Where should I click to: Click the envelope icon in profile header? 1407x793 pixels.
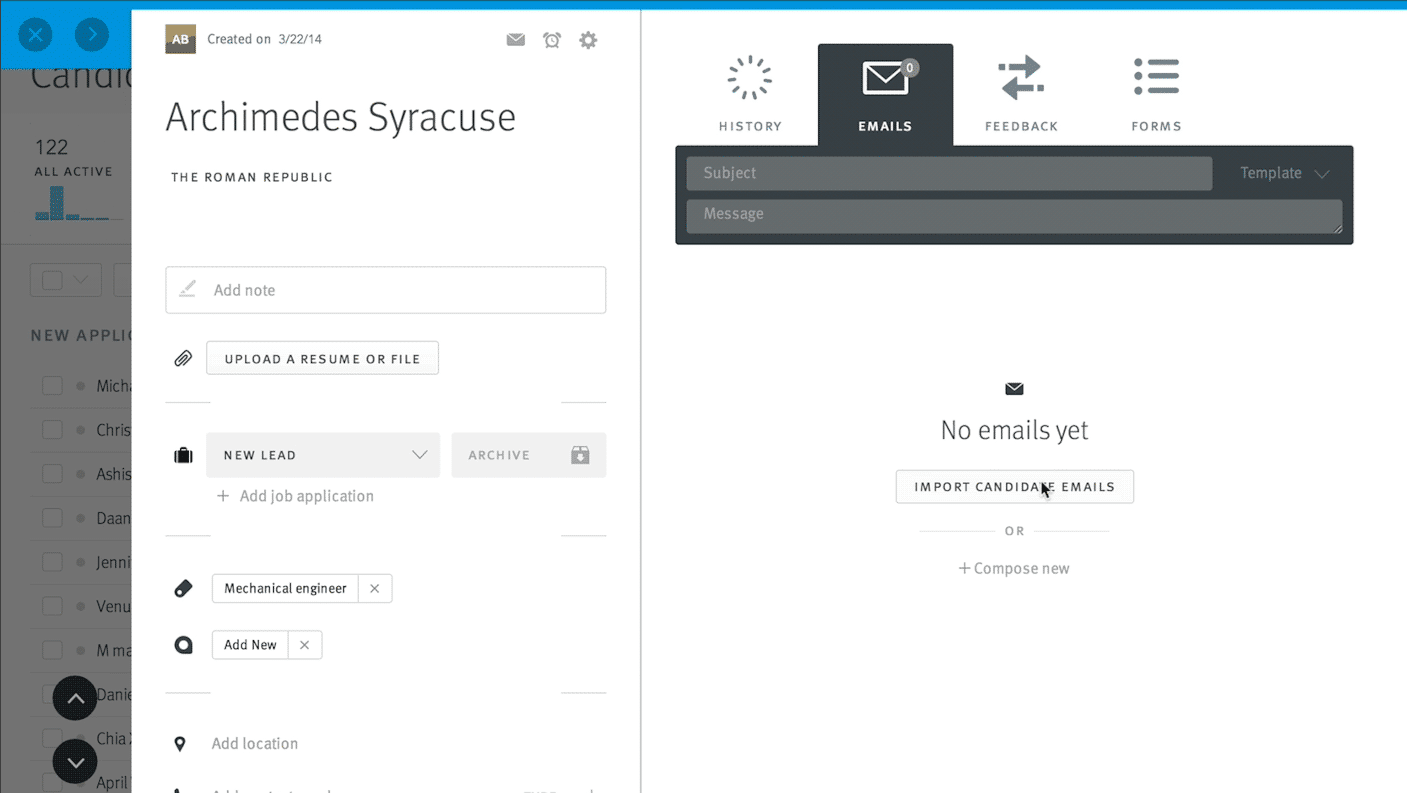(516, 40)
